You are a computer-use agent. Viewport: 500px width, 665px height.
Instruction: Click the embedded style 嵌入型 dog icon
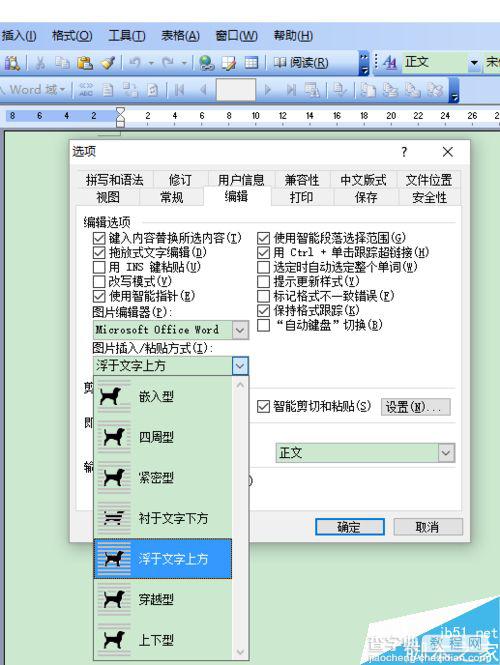click(114, 397)
